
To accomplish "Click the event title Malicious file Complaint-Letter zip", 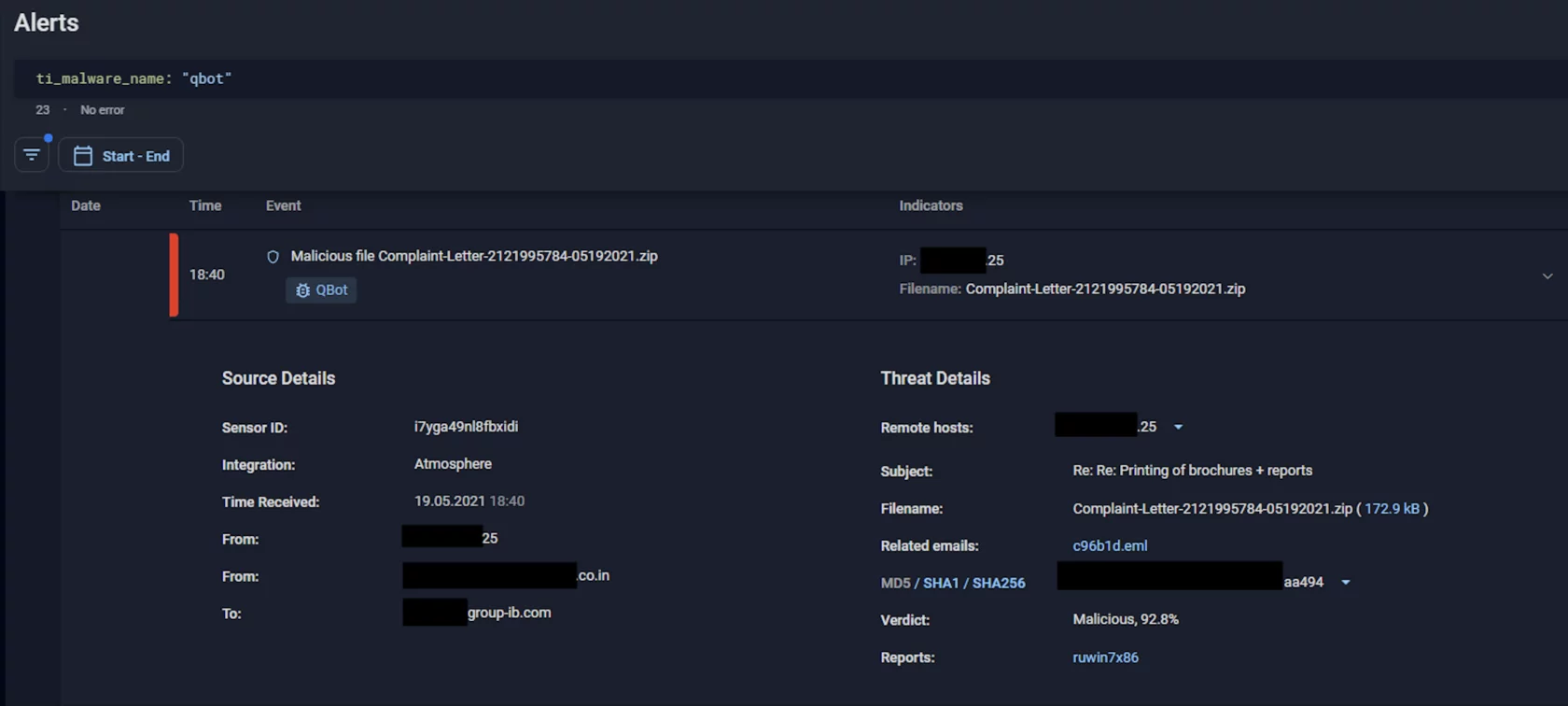I will (x=474, y=256).
